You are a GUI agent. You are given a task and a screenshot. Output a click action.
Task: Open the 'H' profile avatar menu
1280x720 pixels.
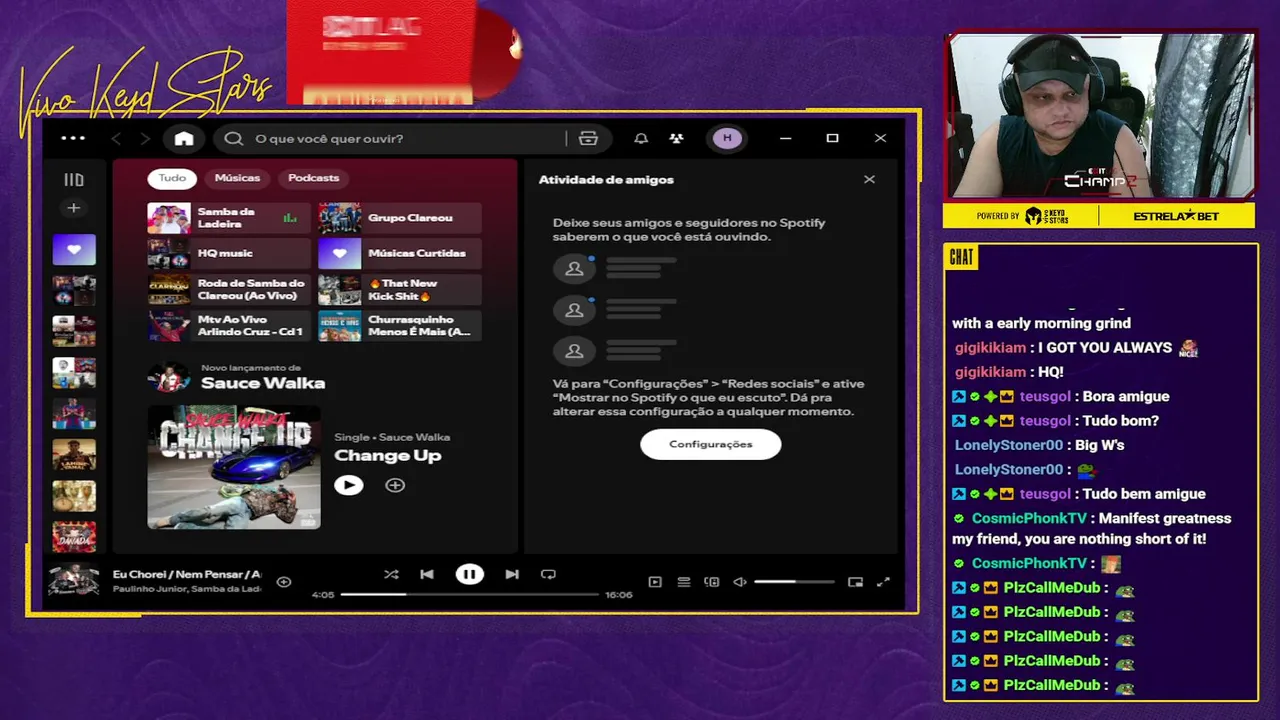click(x=727, y=138)
